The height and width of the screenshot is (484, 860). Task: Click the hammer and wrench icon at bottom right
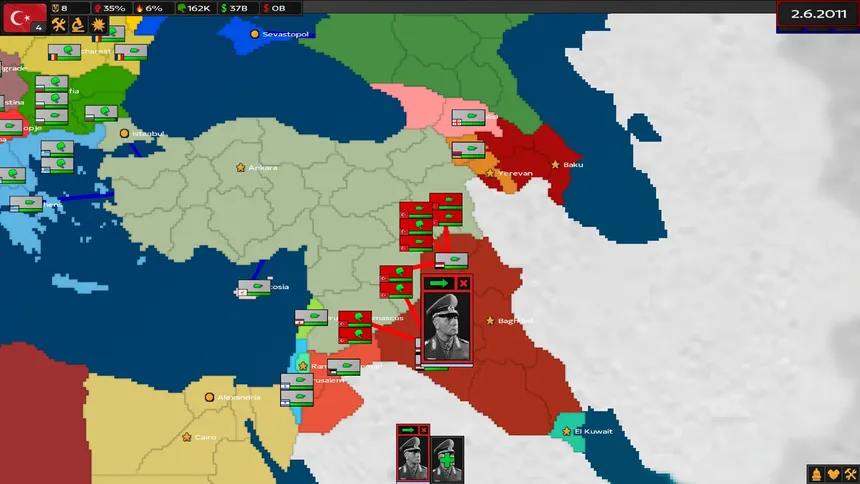pyautogui.click(x=851, y=474)
